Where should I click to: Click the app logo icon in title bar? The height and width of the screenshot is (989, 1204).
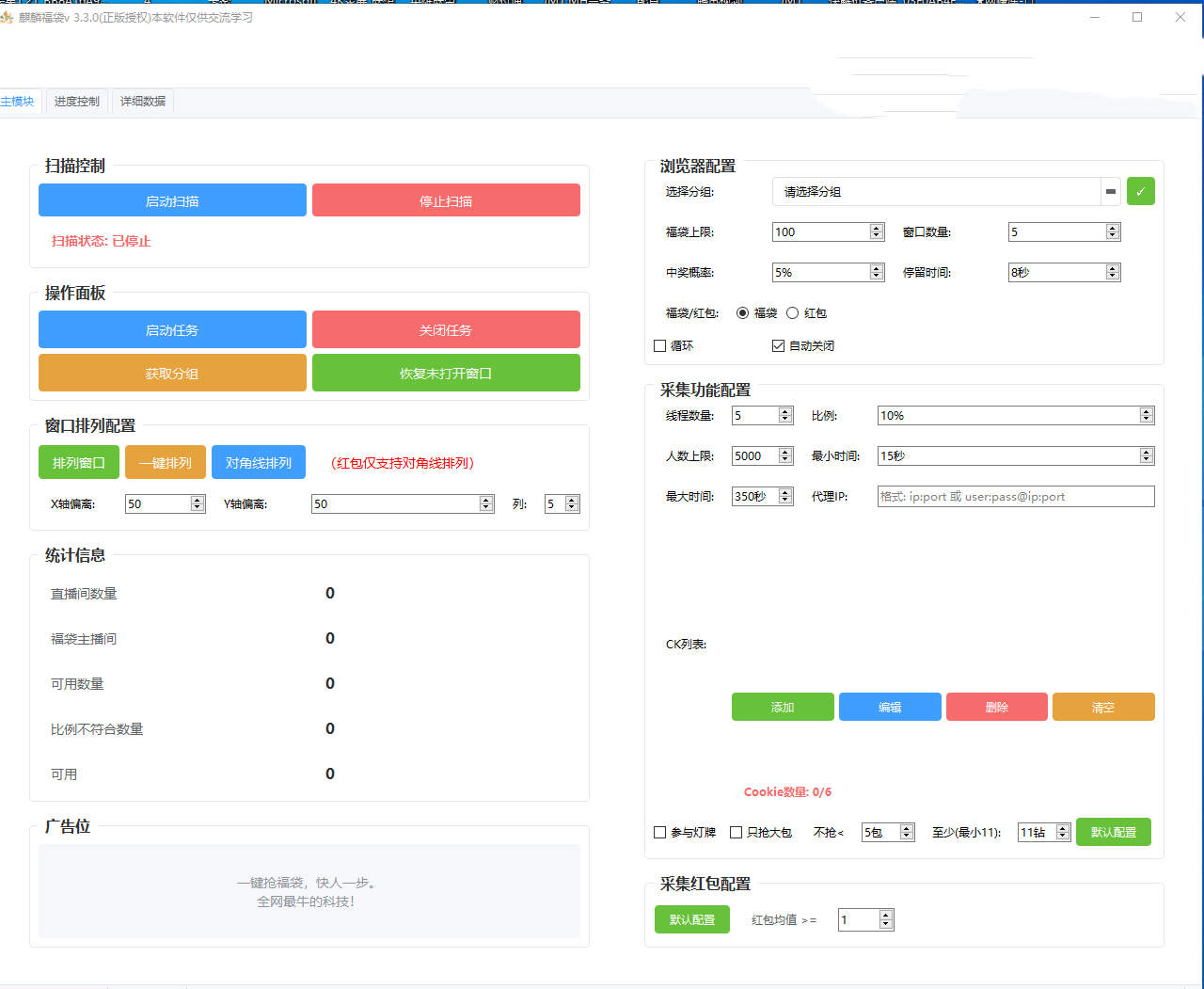pyautogui.click(x=8, y=18)
